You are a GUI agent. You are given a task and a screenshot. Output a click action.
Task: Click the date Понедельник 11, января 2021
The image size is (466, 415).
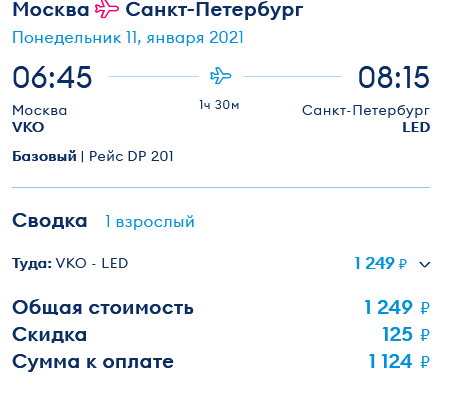(x=128, y=38)
